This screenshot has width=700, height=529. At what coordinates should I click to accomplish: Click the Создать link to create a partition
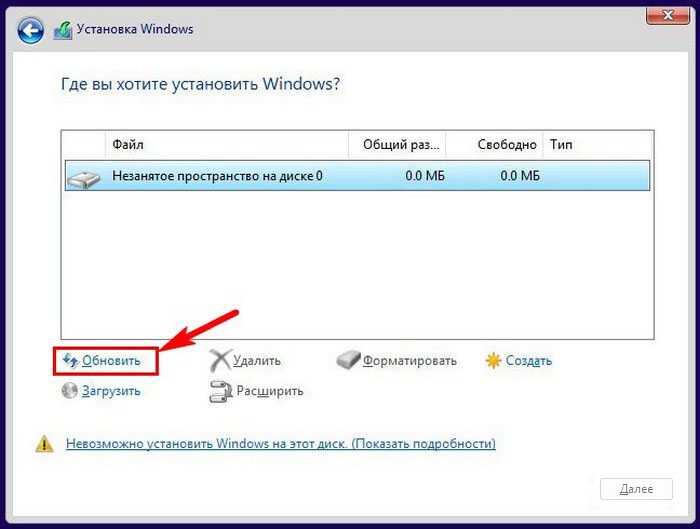529,361
